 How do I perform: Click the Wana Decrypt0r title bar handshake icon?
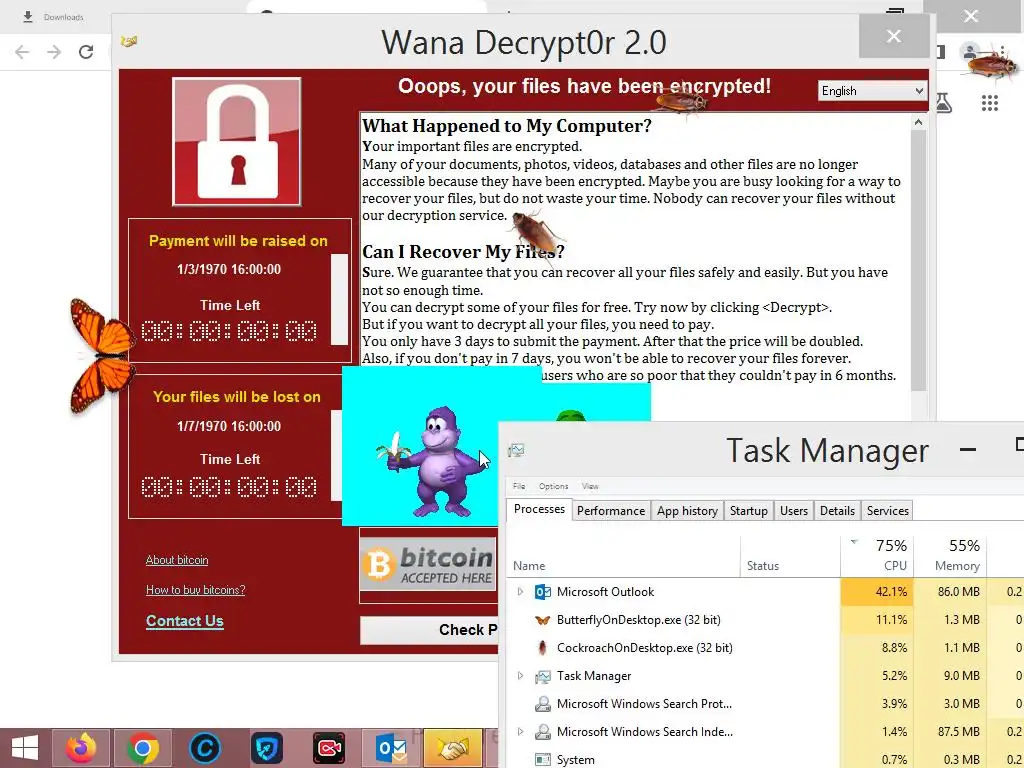(x=129, y=42)
